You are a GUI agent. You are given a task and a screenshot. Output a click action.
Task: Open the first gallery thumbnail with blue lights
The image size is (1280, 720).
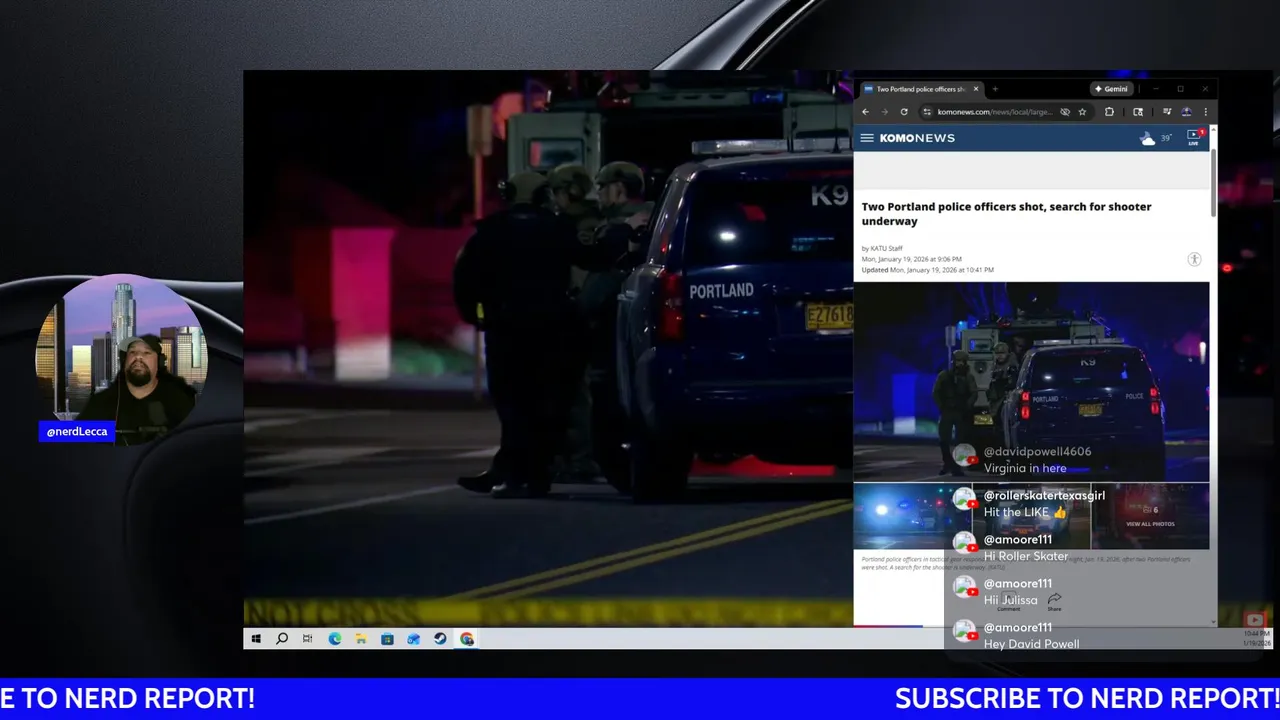[912, 516]
